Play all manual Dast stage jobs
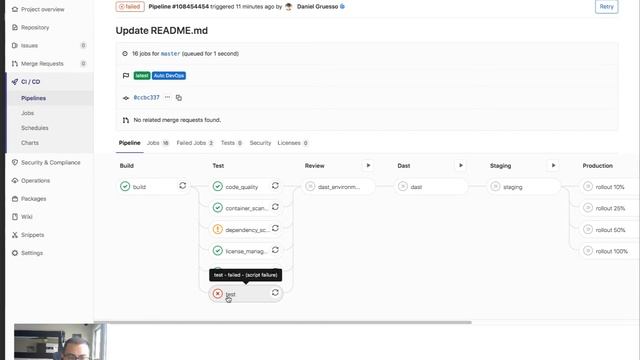The image size is (640, 360). (x=461, y=165)
